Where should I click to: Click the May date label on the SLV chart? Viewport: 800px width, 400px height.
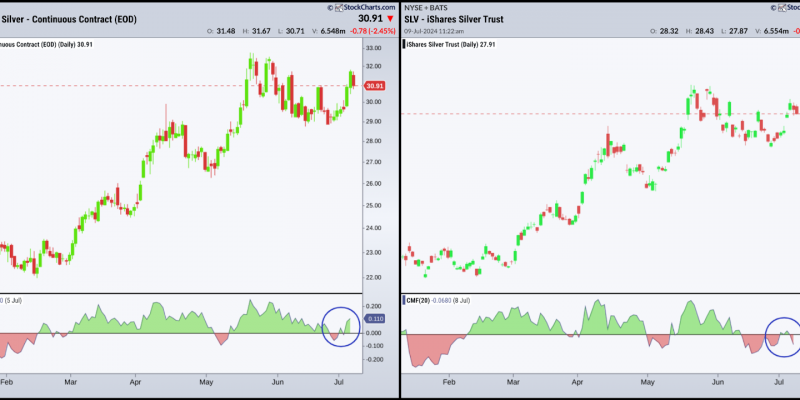tap(647, 381)
